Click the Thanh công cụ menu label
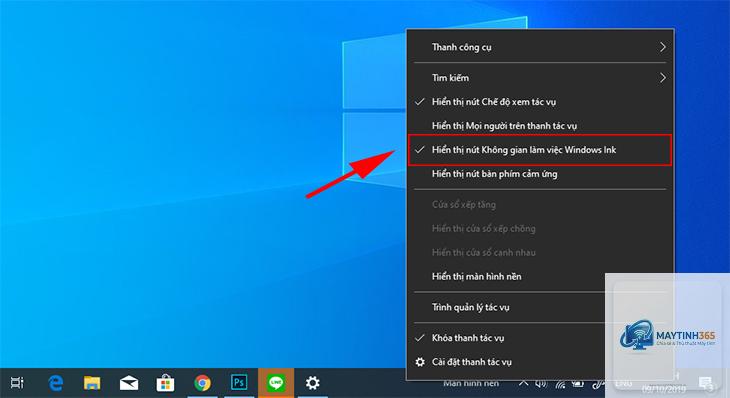Viewport: 730px width, 398px height. pyautogui.click(x=461, y=47)
